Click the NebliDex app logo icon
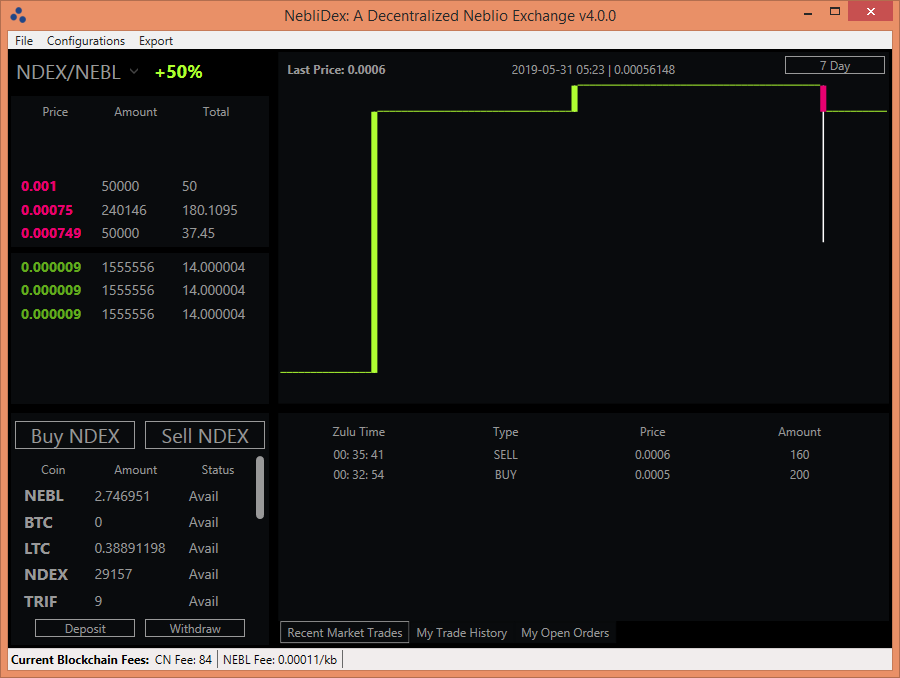 click(18, 15)
